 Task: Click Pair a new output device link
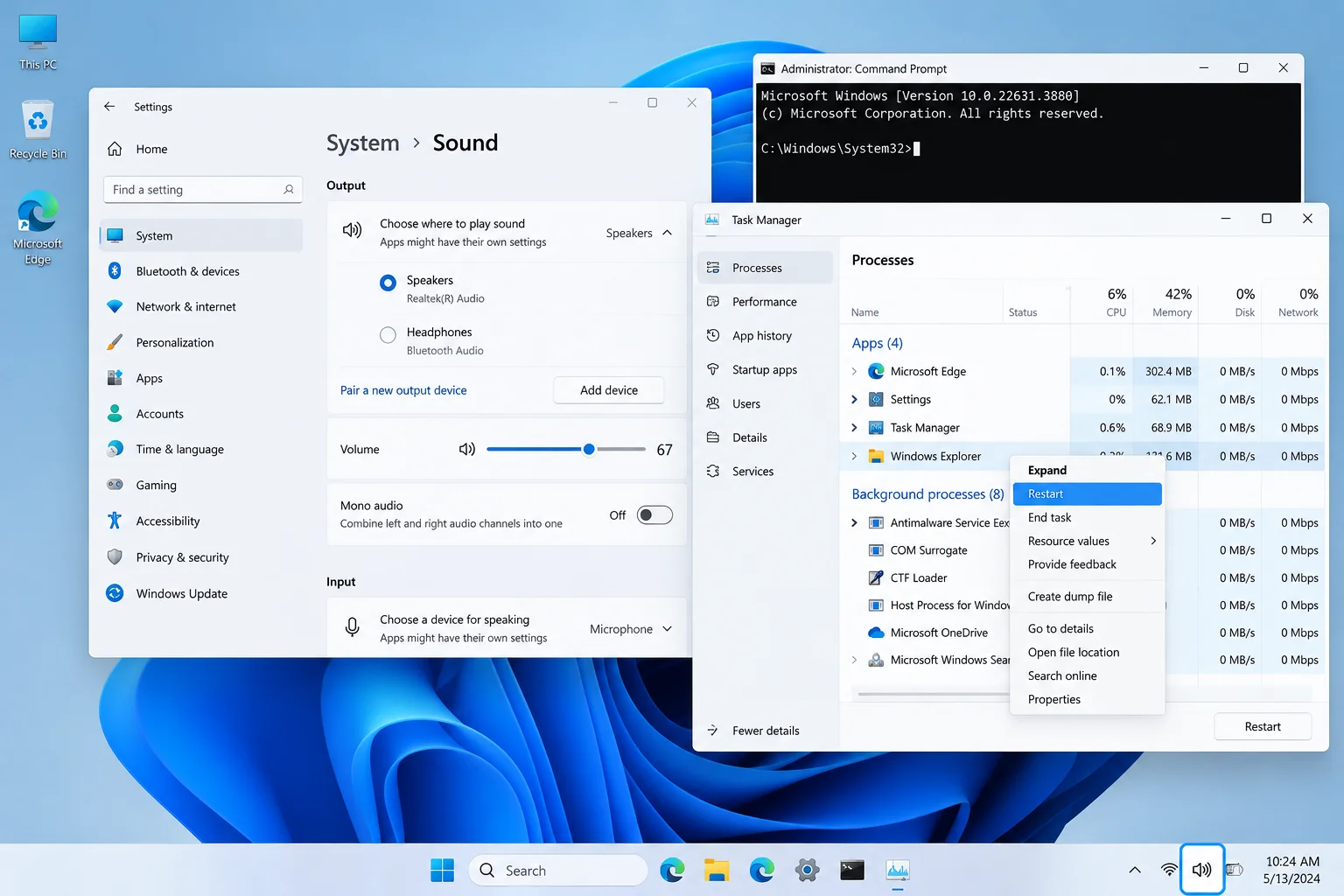403,390
